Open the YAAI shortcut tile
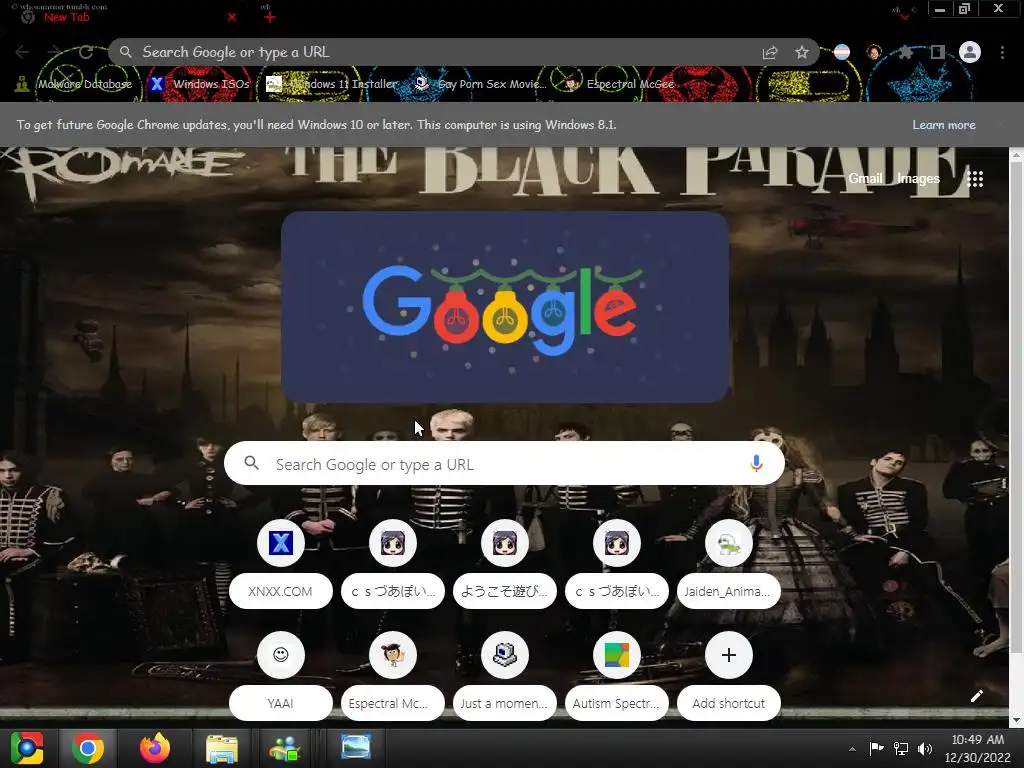Image resolution: width=1024 pixels, height=768 pixels. coord(281,677)
